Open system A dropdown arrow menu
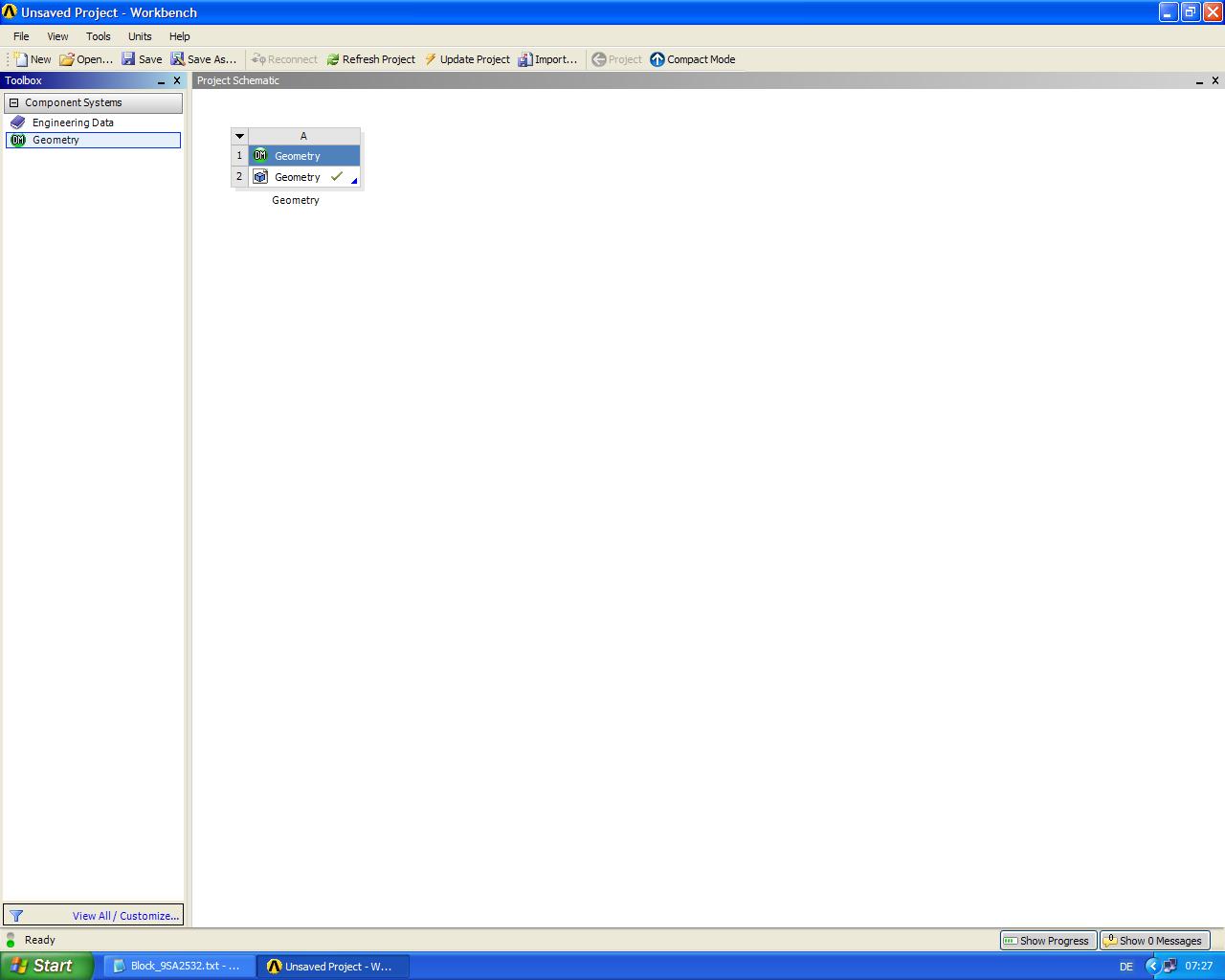 click(x=239, y=136)
